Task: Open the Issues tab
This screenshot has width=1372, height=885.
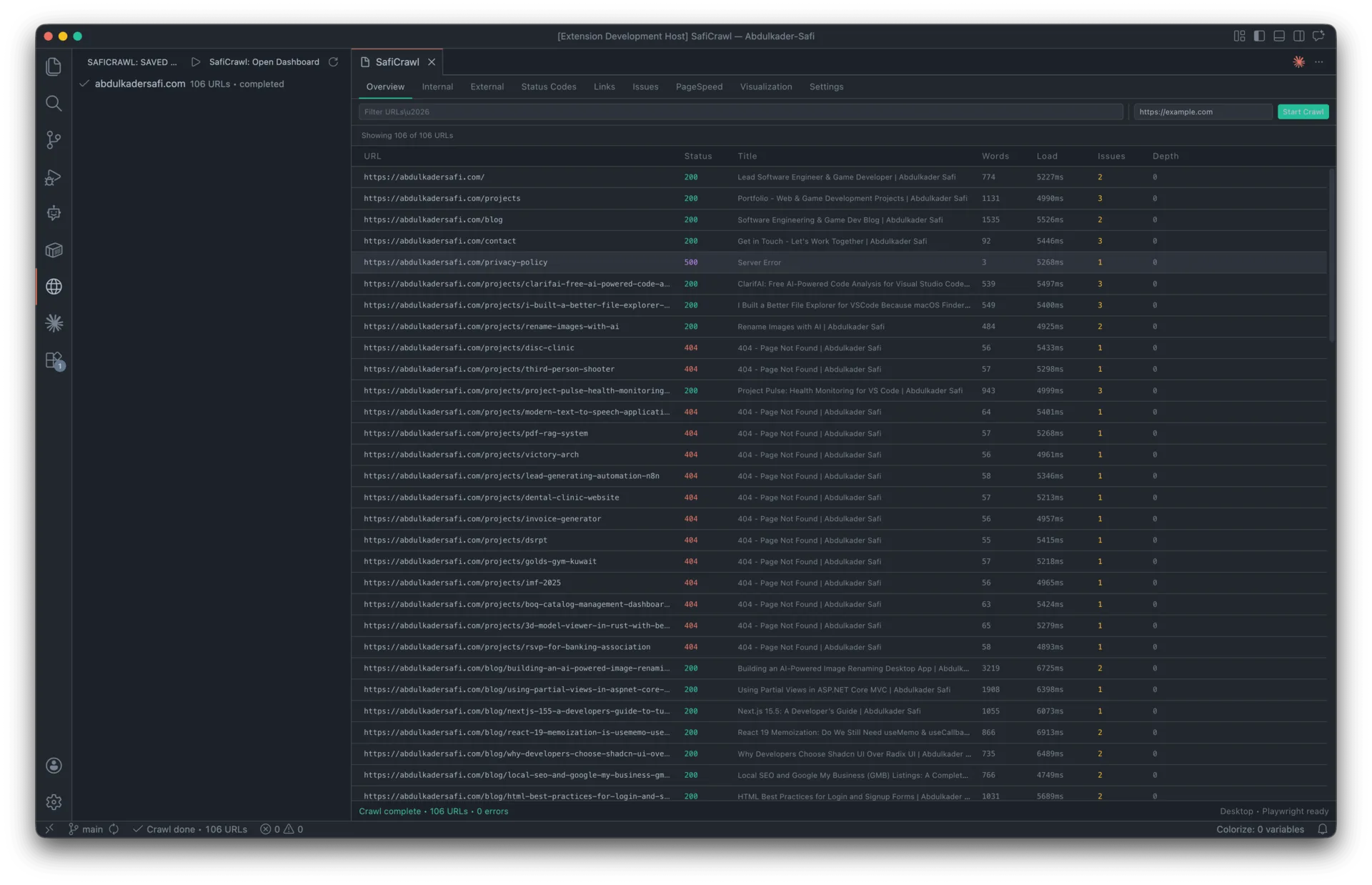Action: click(645, 86)
